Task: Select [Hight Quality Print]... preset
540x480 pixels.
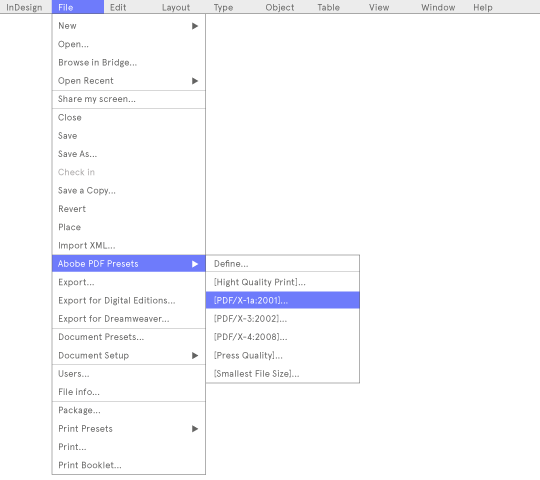Action: [x=282, y=282]
